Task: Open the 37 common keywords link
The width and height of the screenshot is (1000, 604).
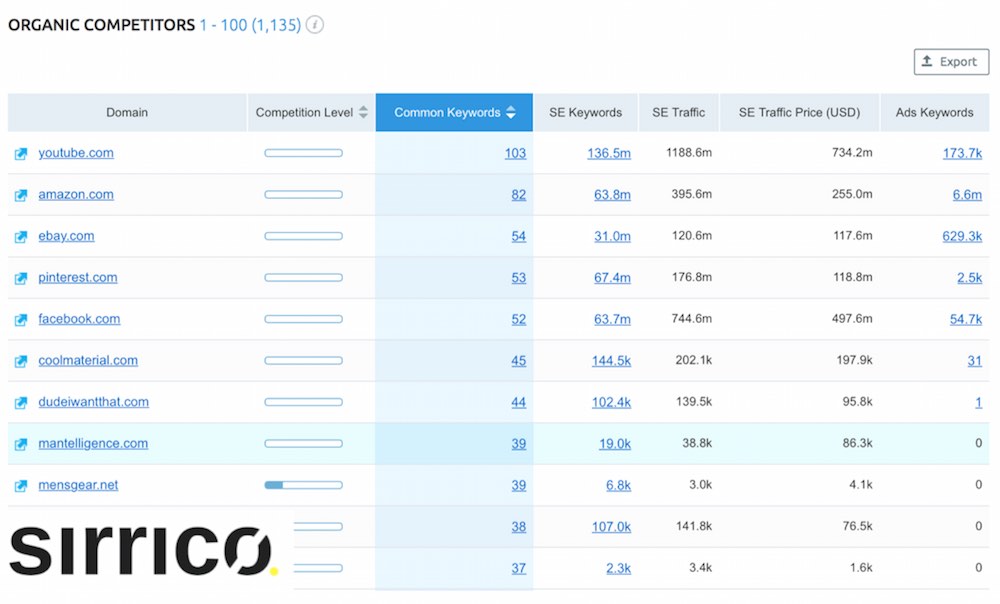Action: (x=518, y=568)
